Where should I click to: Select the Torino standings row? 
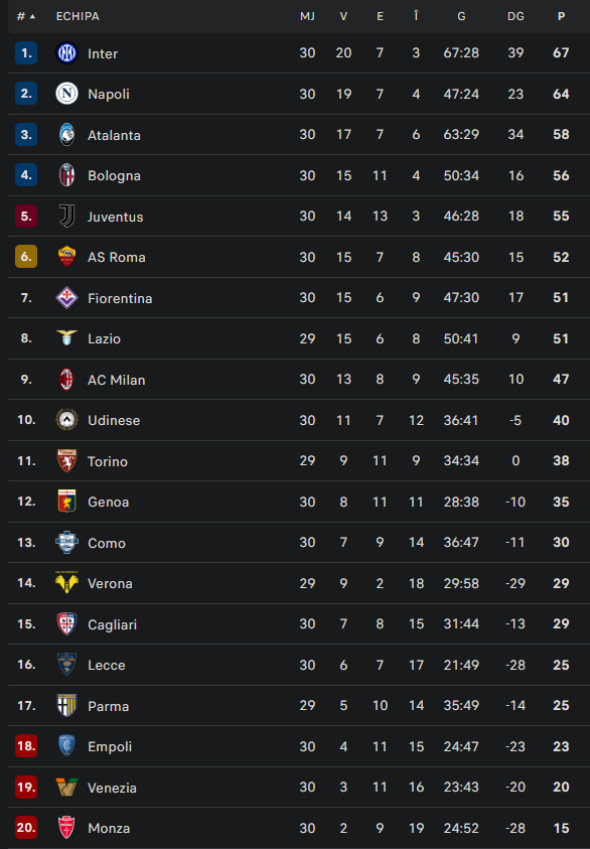point(299,461)
